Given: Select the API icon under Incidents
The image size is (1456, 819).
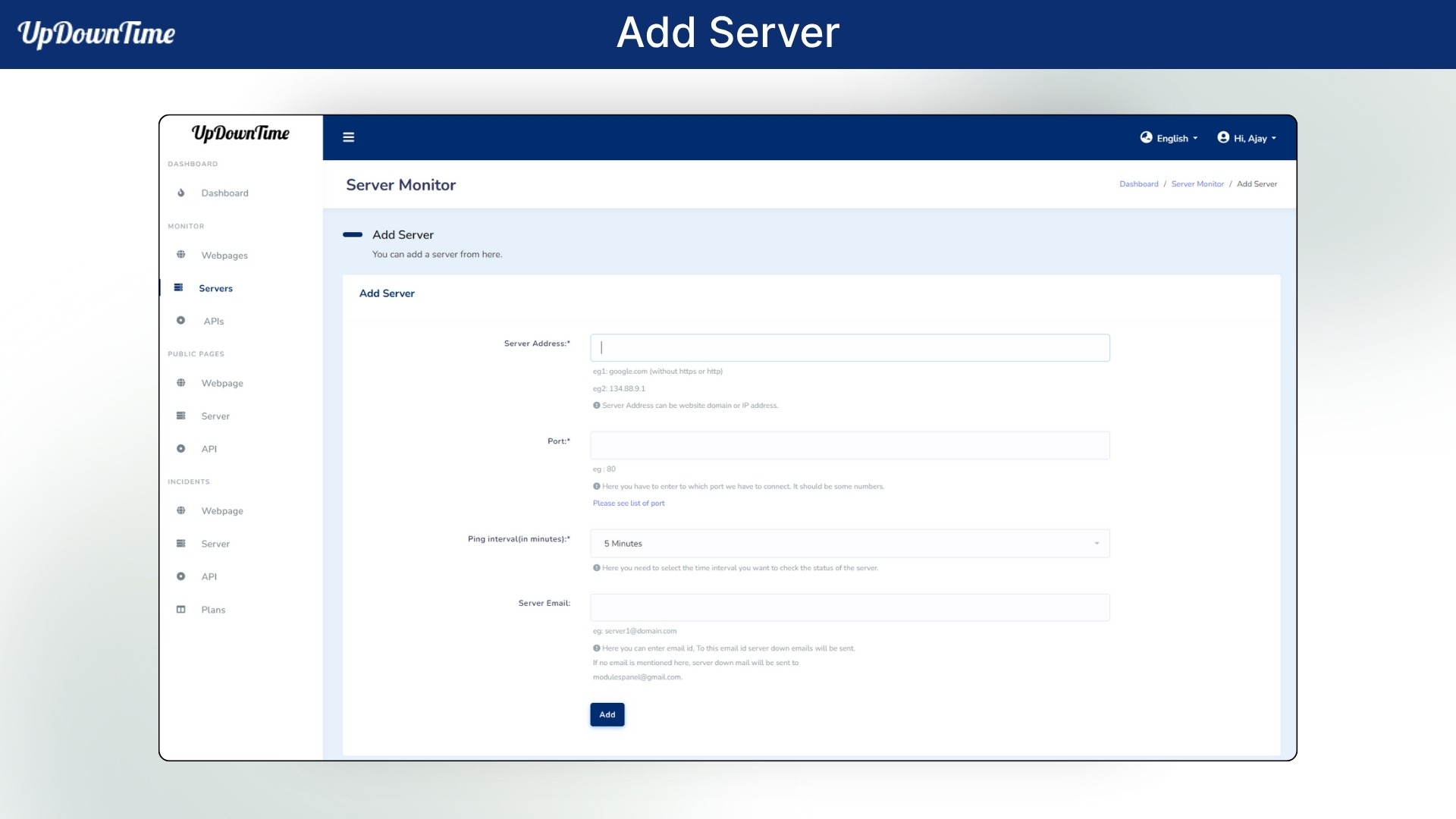Looking at the screenshot, I should (x=180, y=576).
